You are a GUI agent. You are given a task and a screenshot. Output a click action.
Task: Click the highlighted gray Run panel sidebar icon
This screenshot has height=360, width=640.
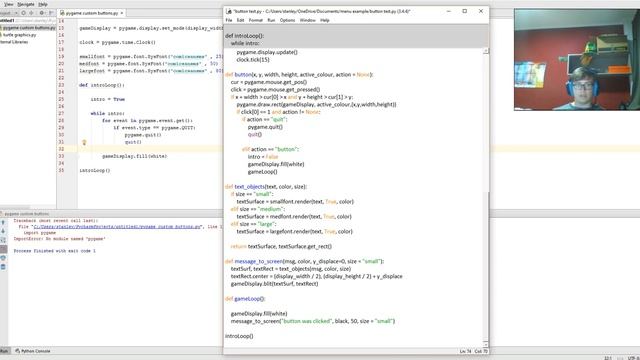pyautogui.click(x=3, y=249)
